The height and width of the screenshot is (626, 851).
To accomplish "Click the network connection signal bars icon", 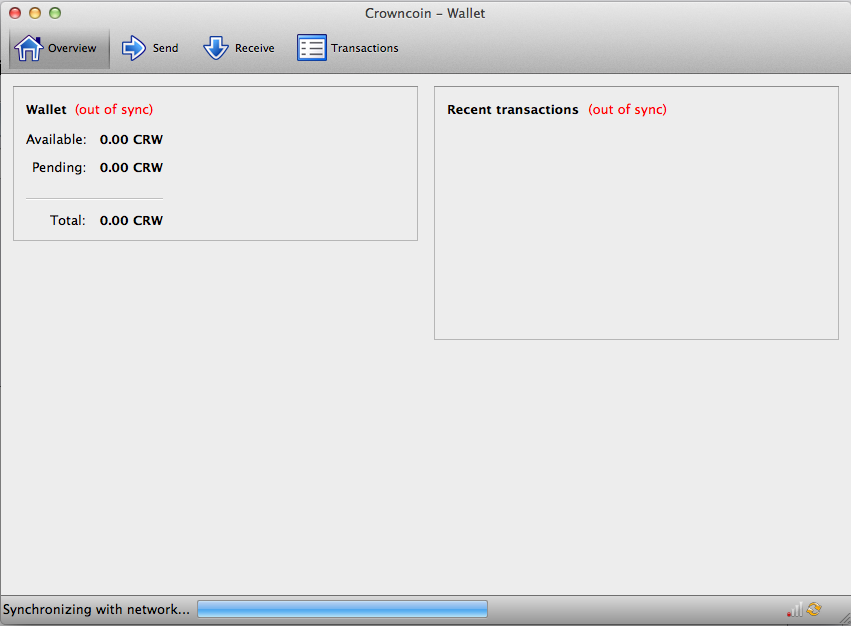I will pyautogui.click(x=795, y=610).
